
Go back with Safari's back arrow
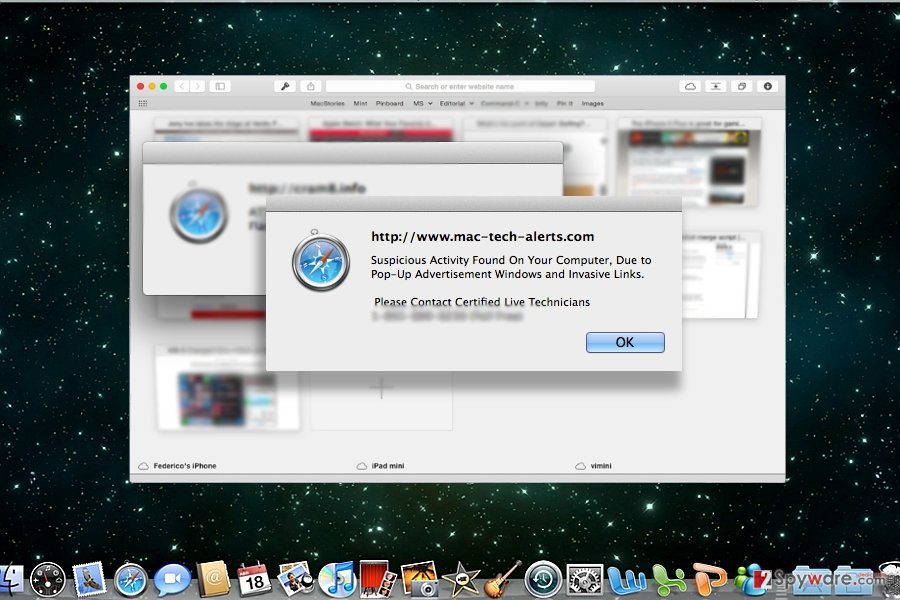pos(182,86)
